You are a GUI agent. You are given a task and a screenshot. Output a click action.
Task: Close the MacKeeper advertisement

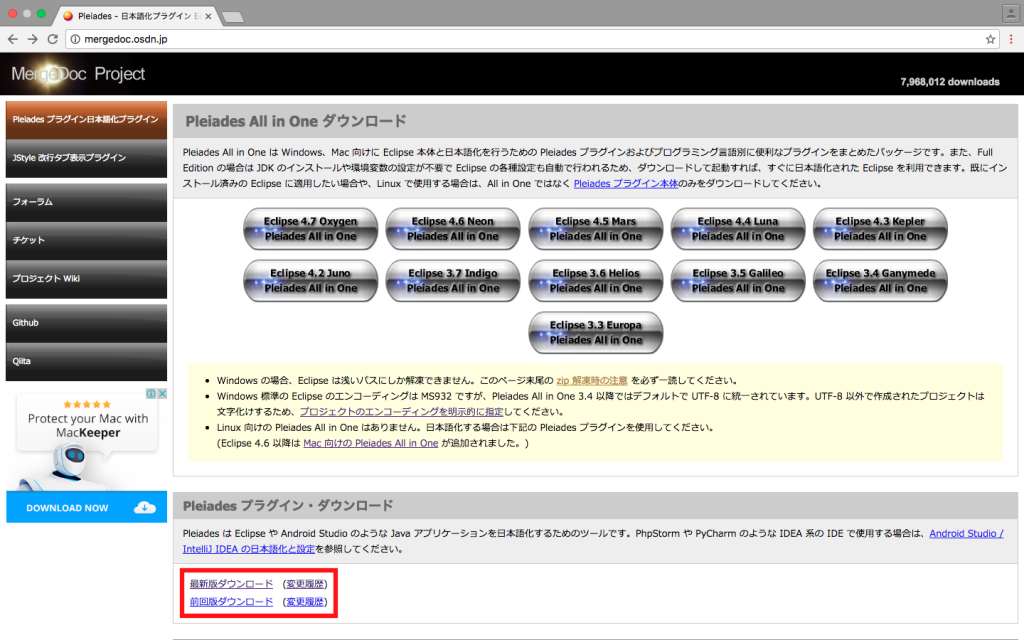click(162, 393)
